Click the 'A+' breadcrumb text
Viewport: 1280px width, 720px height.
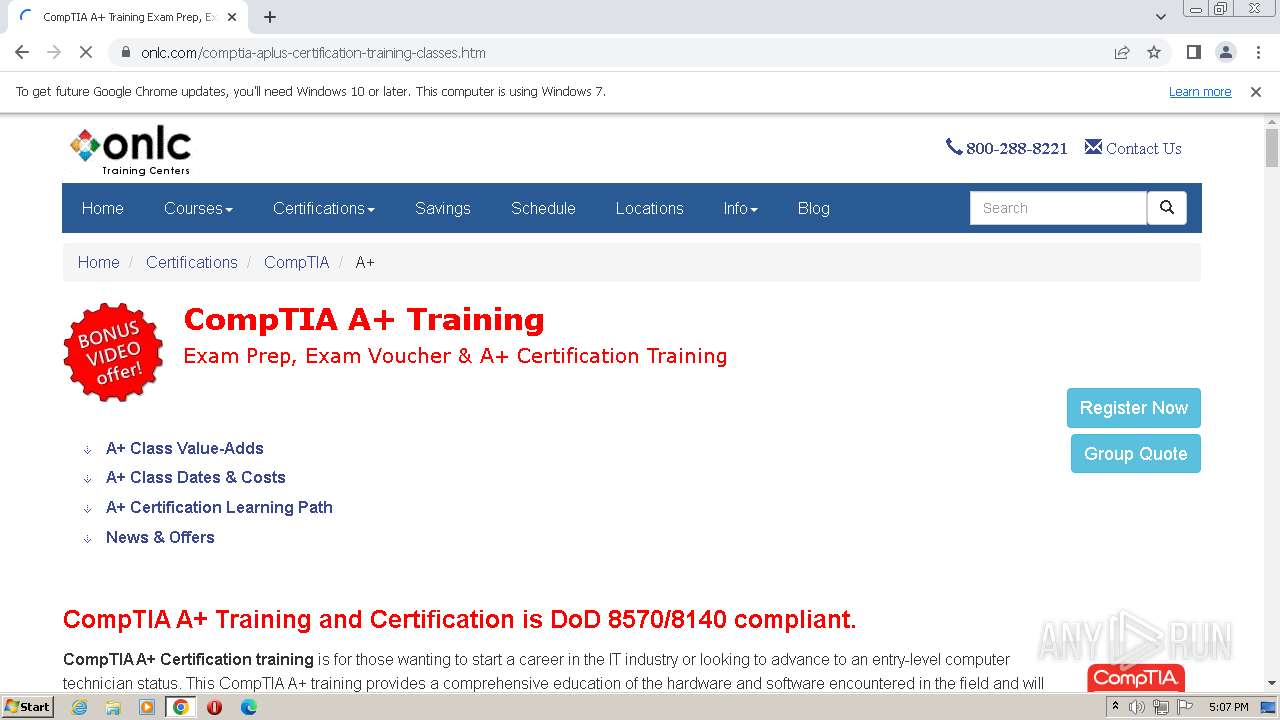pos(365,262)
